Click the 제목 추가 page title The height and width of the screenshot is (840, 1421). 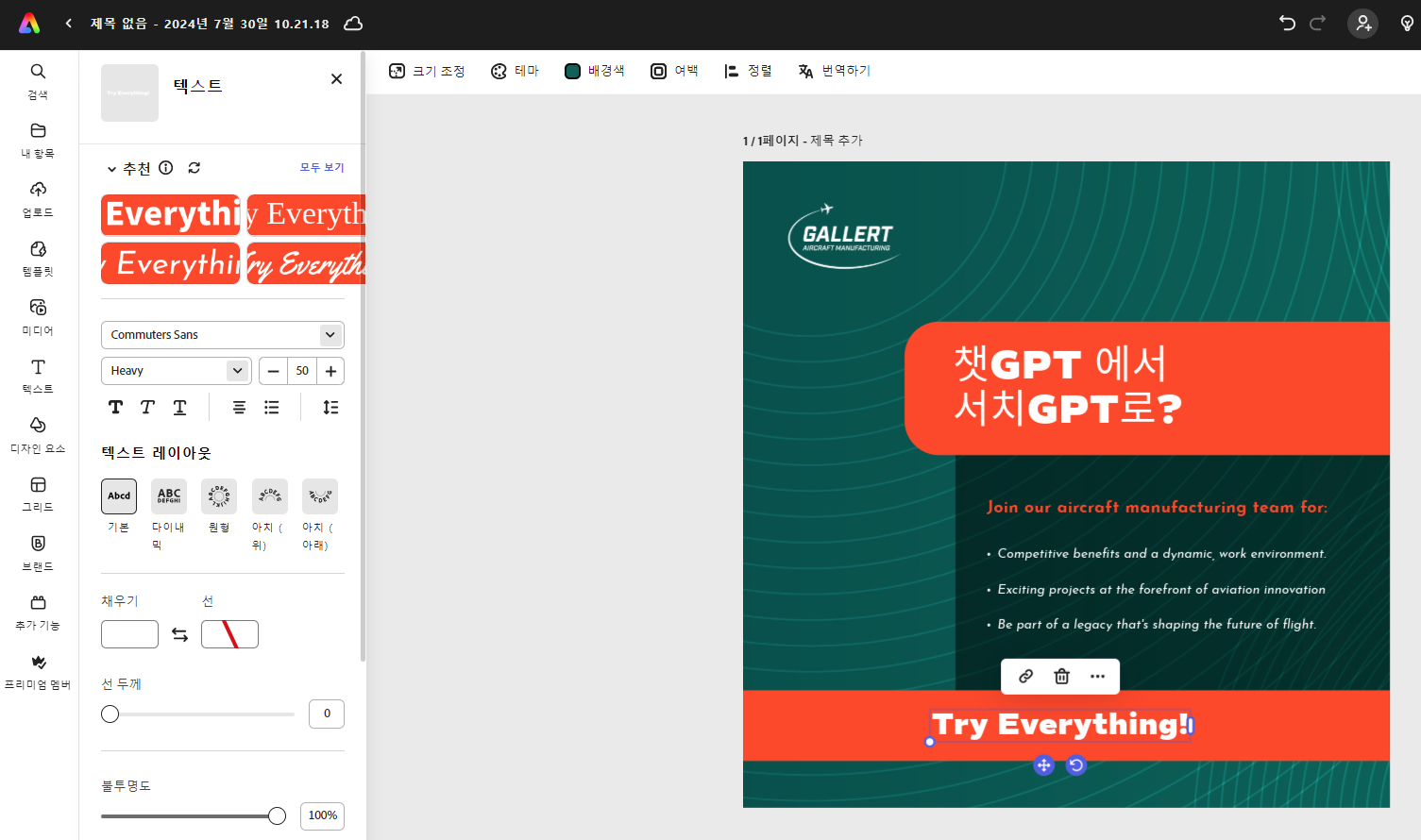(837, 141)
